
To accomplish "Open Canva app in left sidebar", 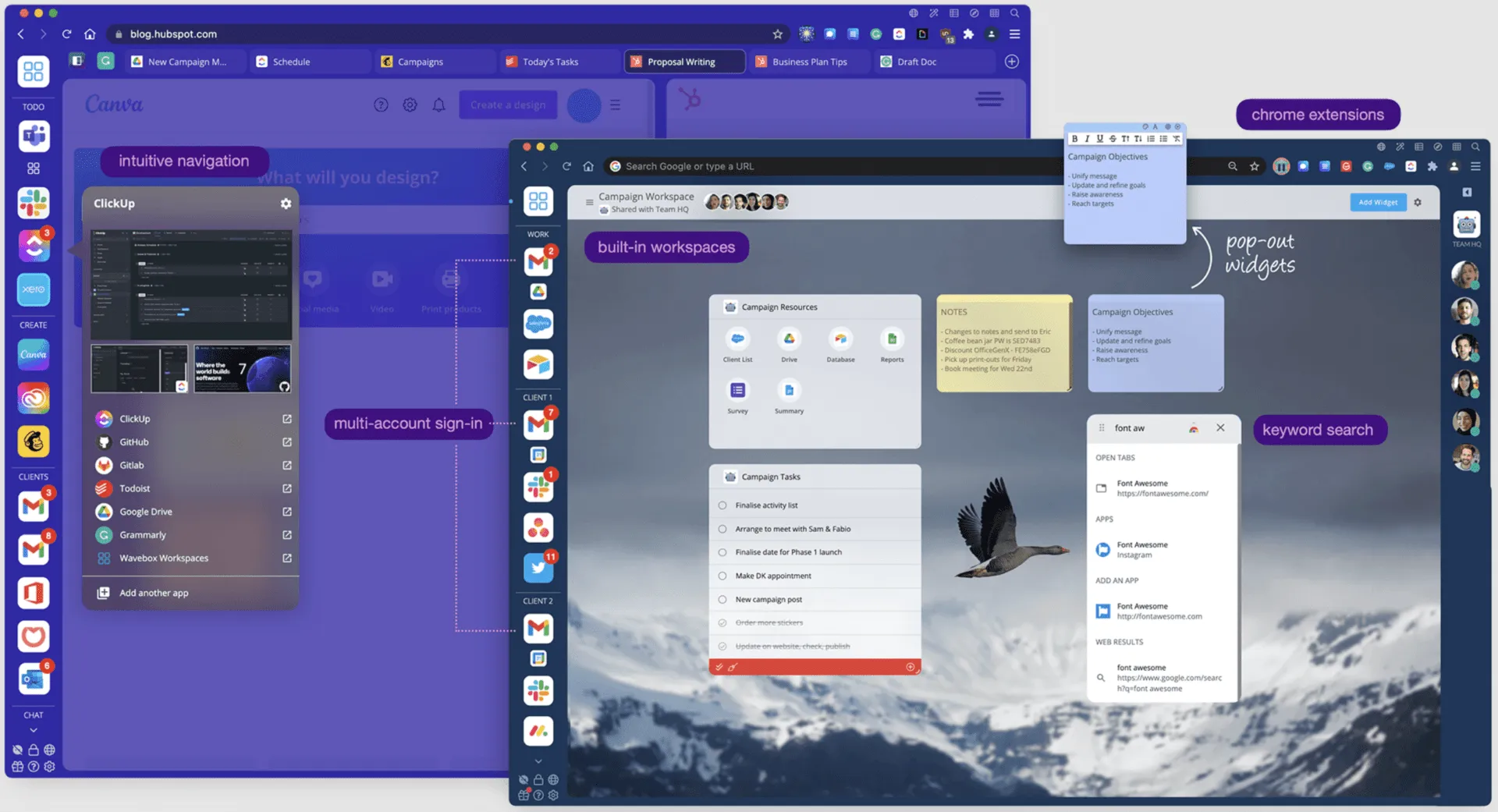I will click(x=34, y=355).
